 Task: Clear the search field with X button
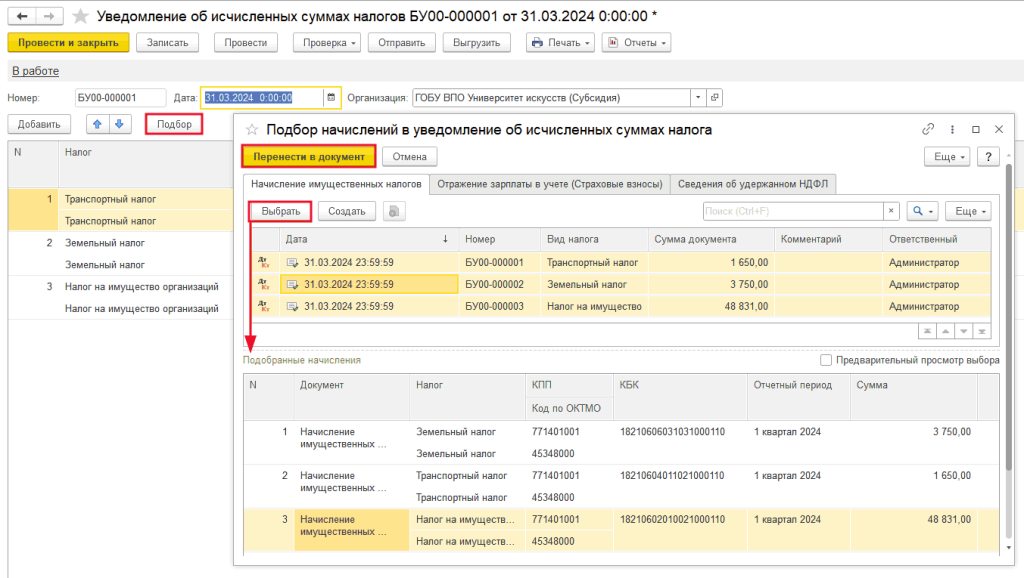(890, 211)
